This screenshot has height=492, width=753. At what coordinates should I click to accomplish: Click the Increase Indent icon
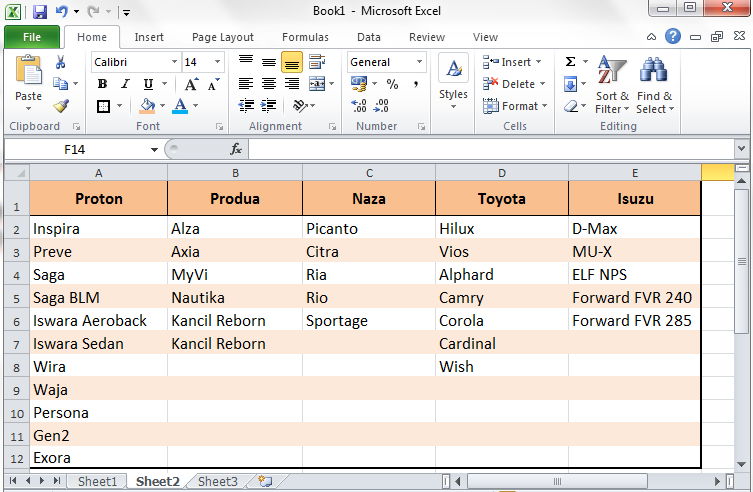(x=268, y=106)
